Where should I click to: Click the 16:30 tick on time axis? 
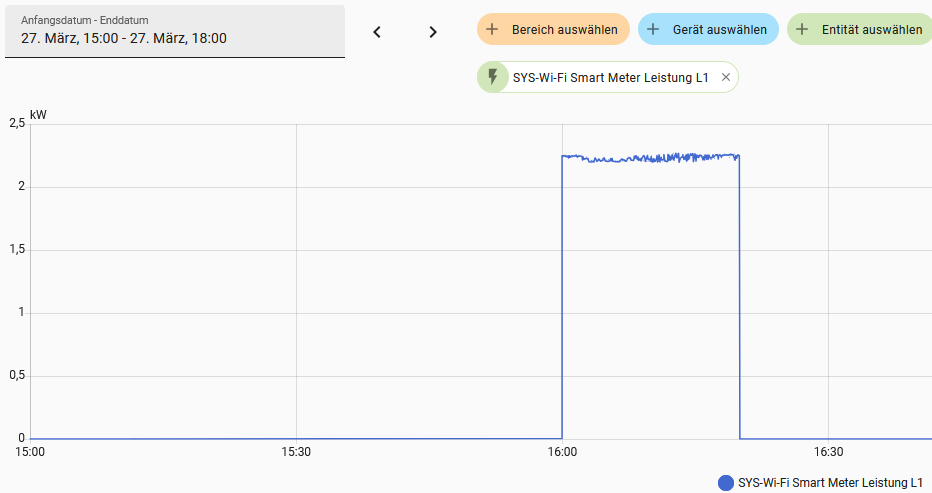[x=828, y=452]
